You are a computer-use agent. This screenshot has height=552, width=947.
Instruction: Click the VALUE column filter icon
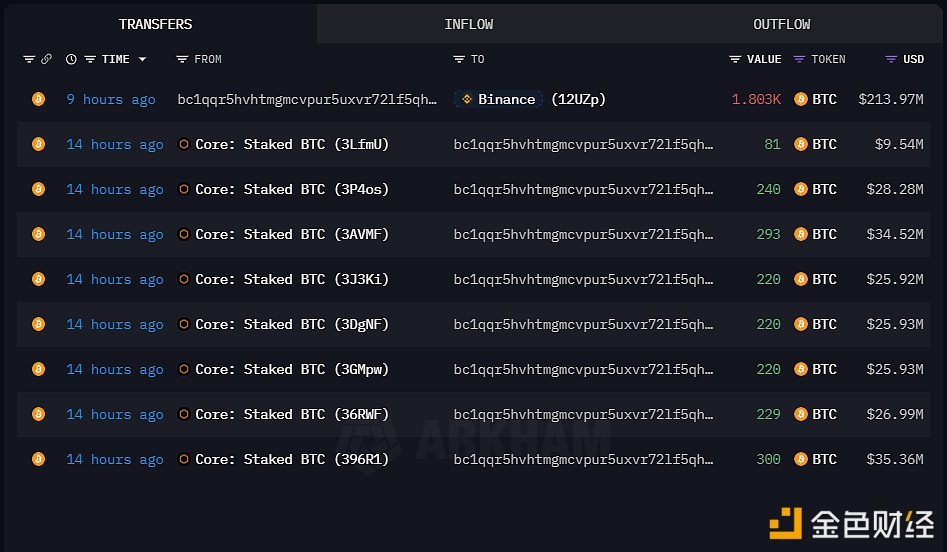(735, 59)
